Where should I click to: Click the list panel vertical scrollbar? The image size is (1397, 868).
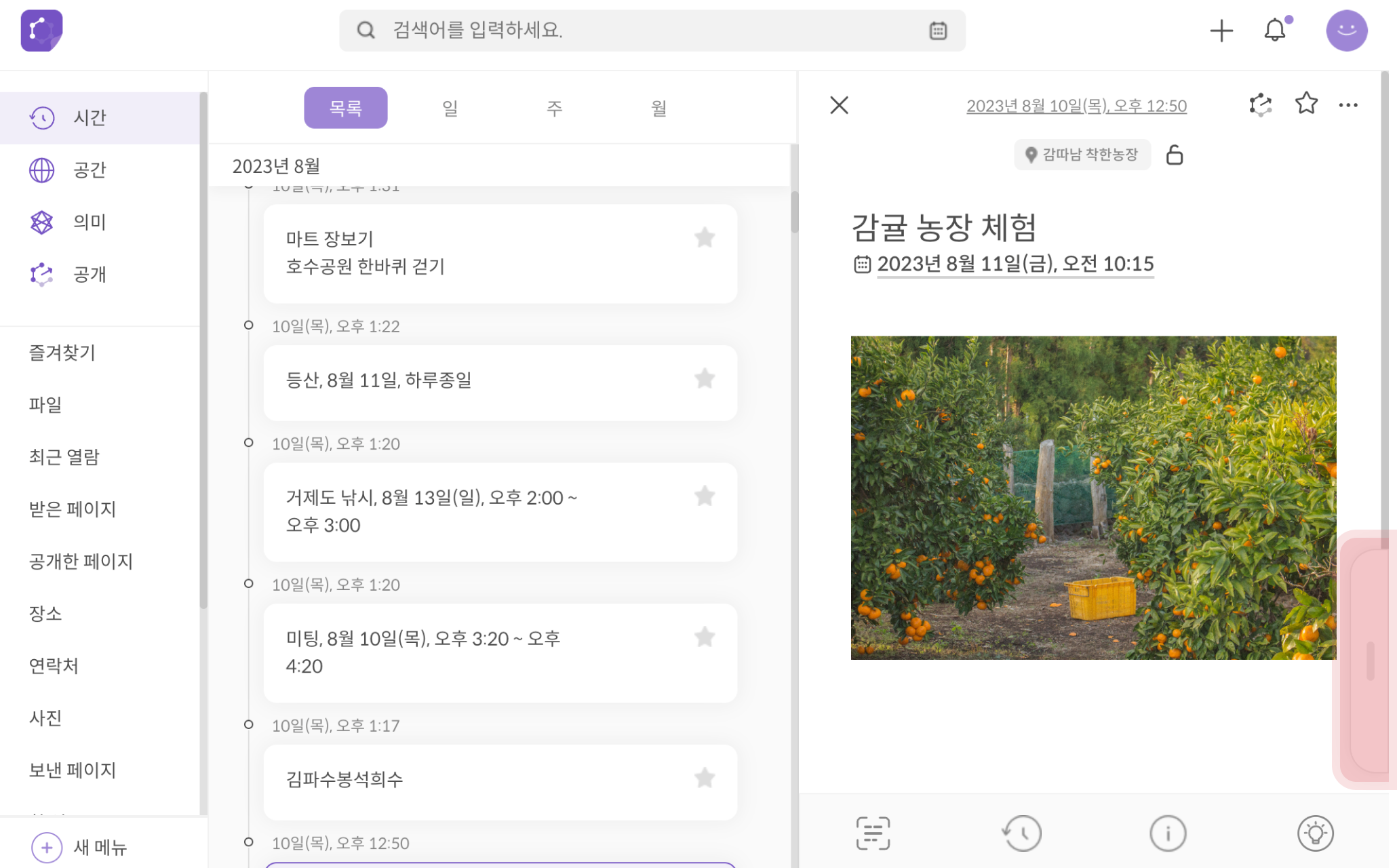[794, 212]
